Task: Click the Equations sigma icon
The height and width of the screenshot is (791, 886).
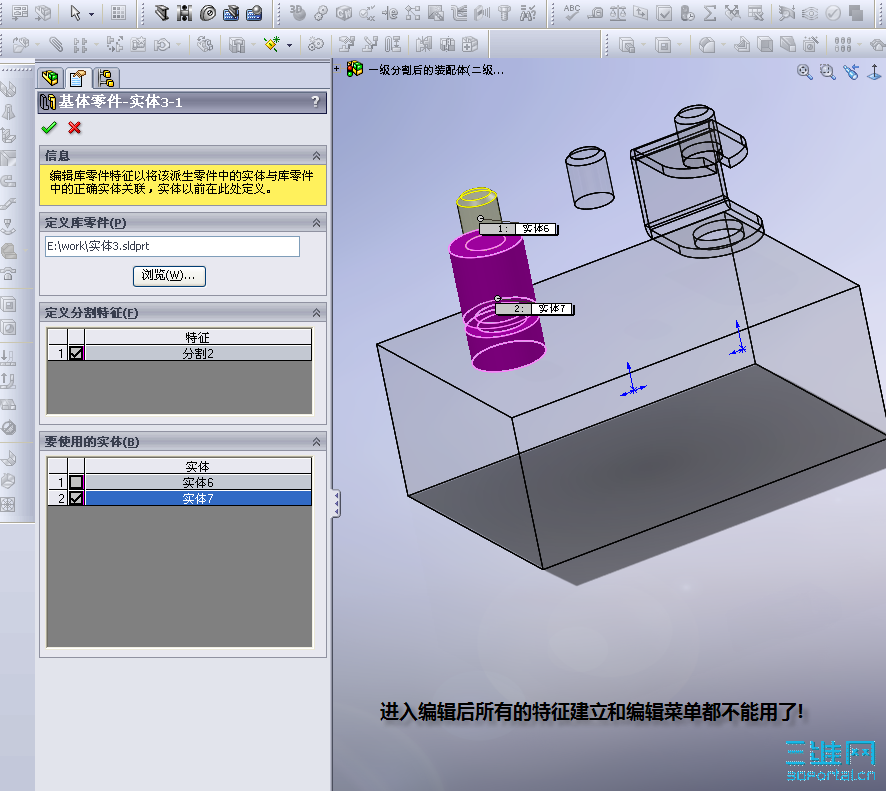Action: coord(710,13)
